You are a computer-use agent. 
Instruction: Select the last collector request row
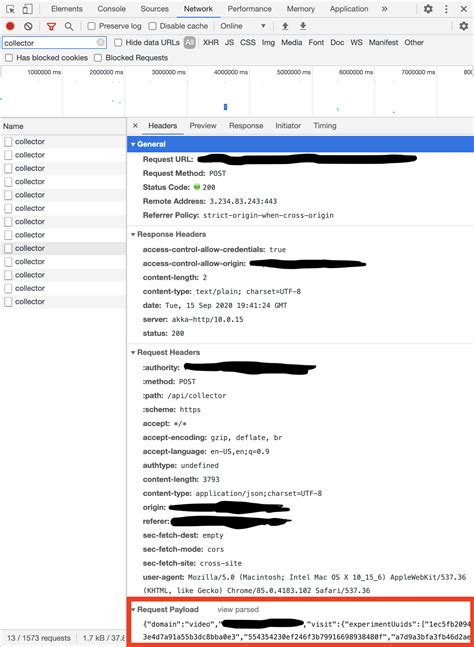[63, 302]
